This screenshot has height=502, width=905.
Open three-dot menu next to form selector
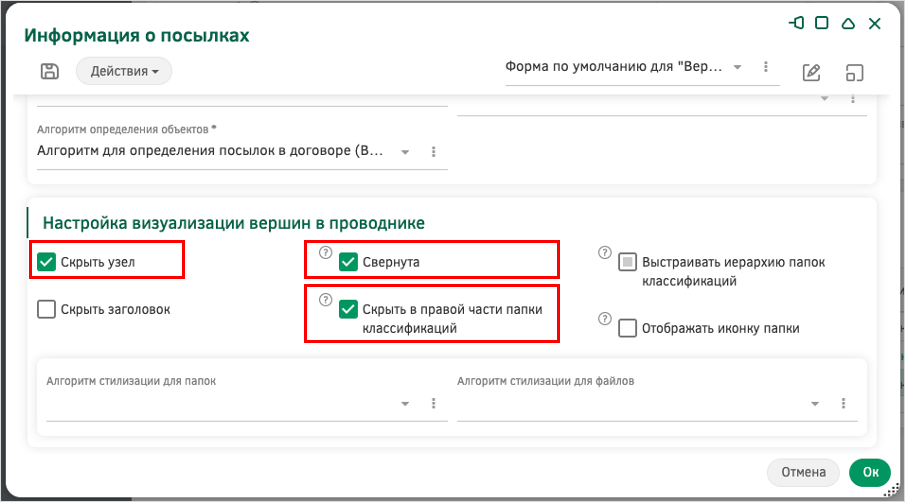pos(766,67)
